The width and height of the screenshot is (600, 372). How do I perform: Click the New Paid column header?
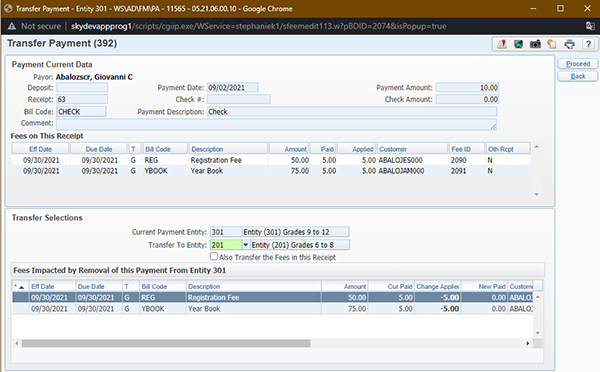click(x=484, y=286)
